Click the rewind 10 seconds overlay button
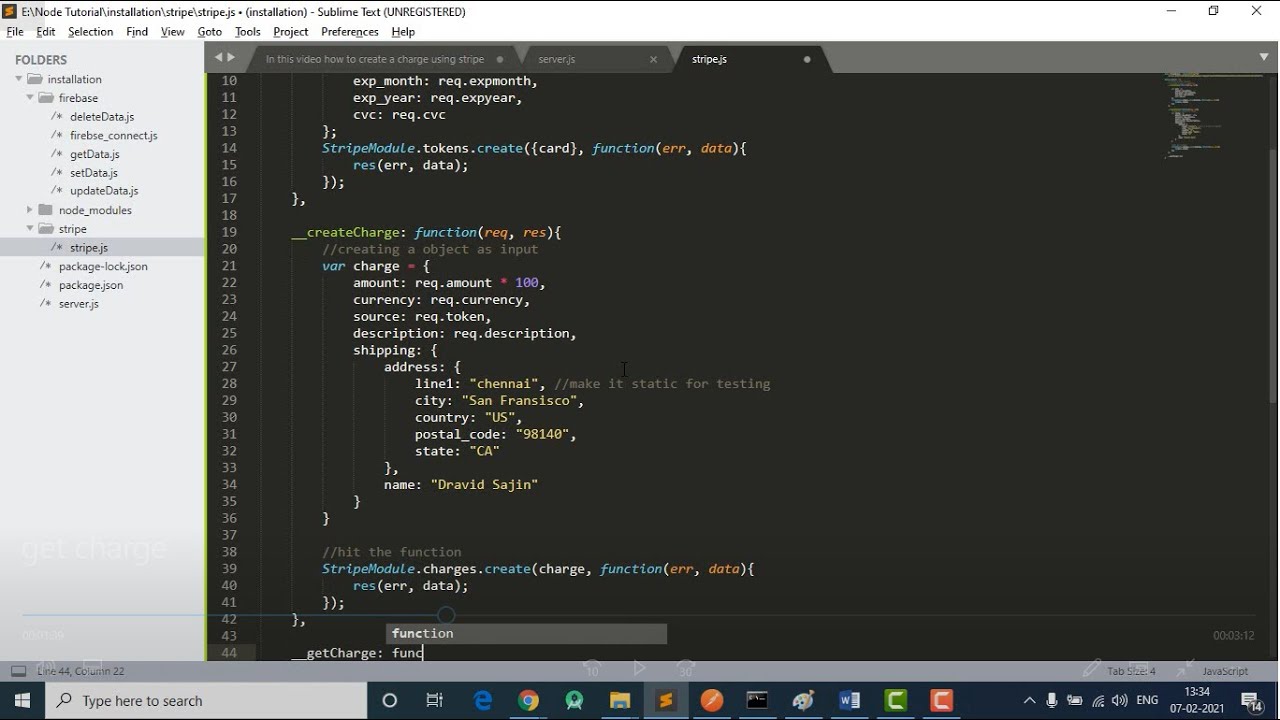Viewport: 1280px width, 720px height. [x=592, y=668]
